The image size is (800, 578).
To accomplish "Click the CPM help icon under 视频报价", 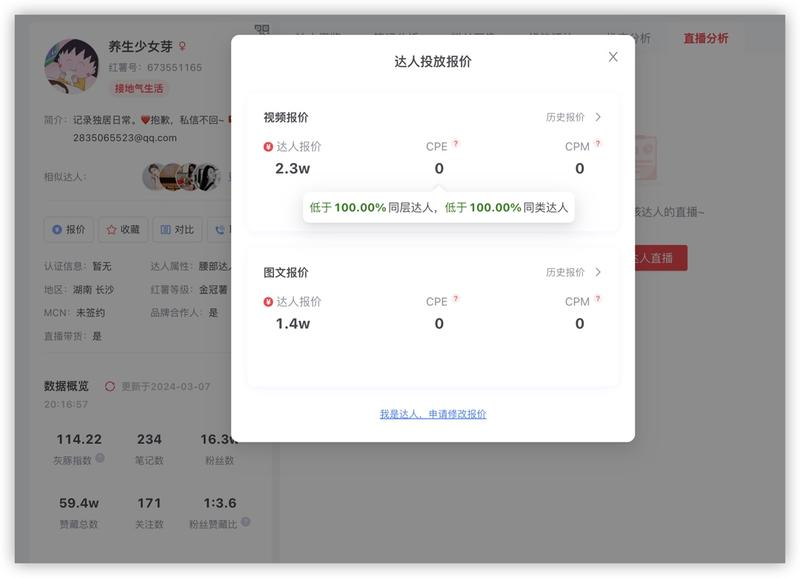I will point(598,144).
